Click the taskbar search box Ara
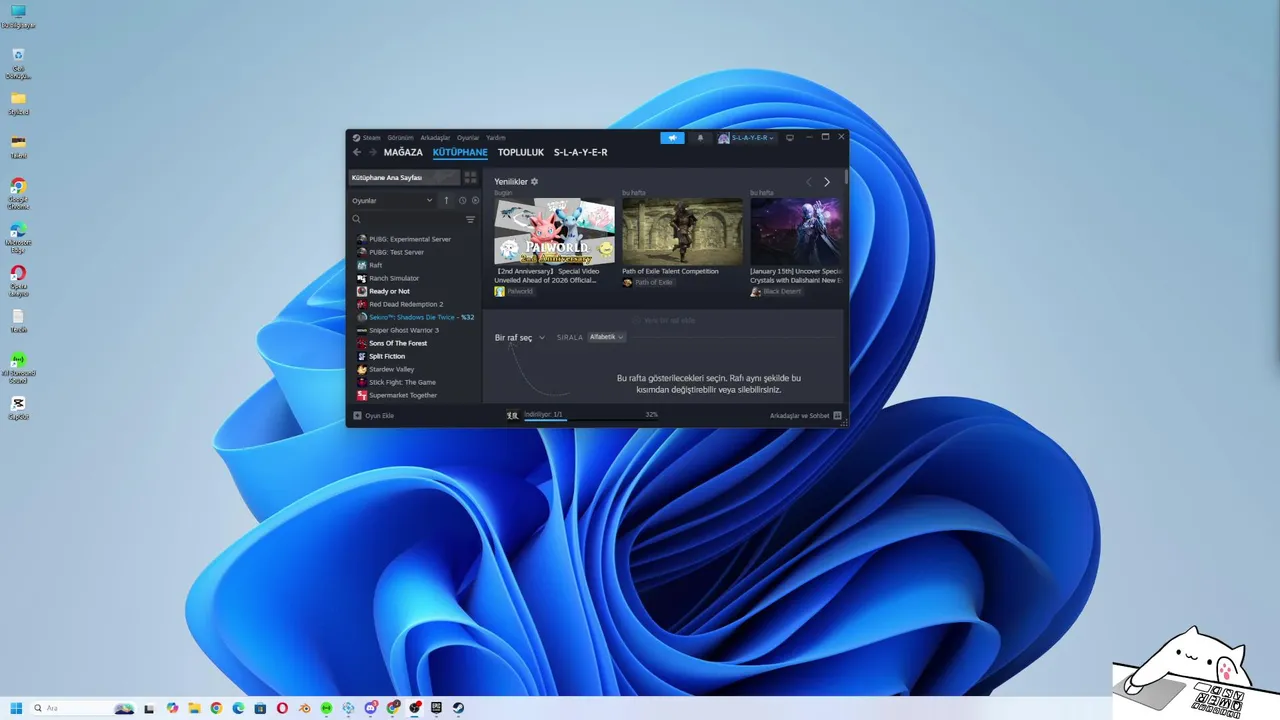This screenshot has height=720, width=1280. 84,708
